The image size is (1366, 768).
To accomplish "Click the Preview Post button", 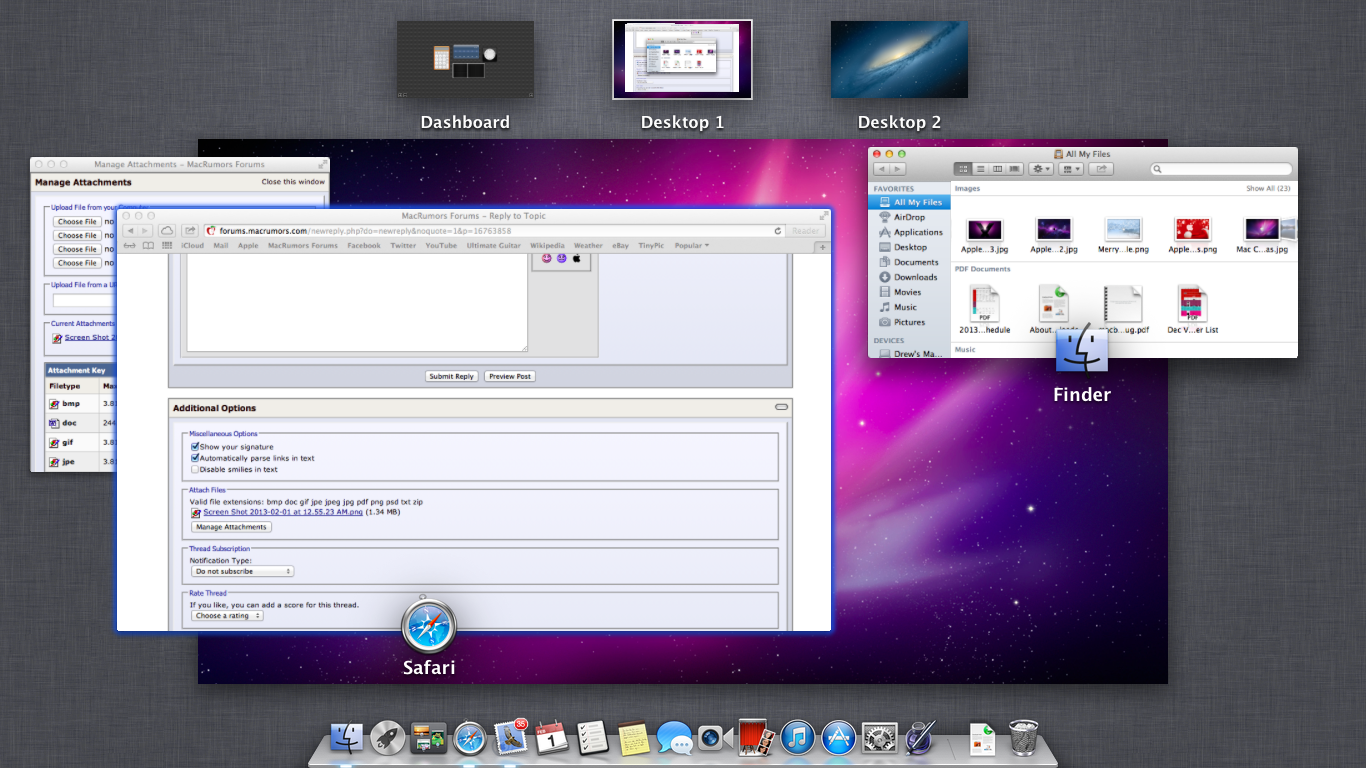I will click(509, 376).
